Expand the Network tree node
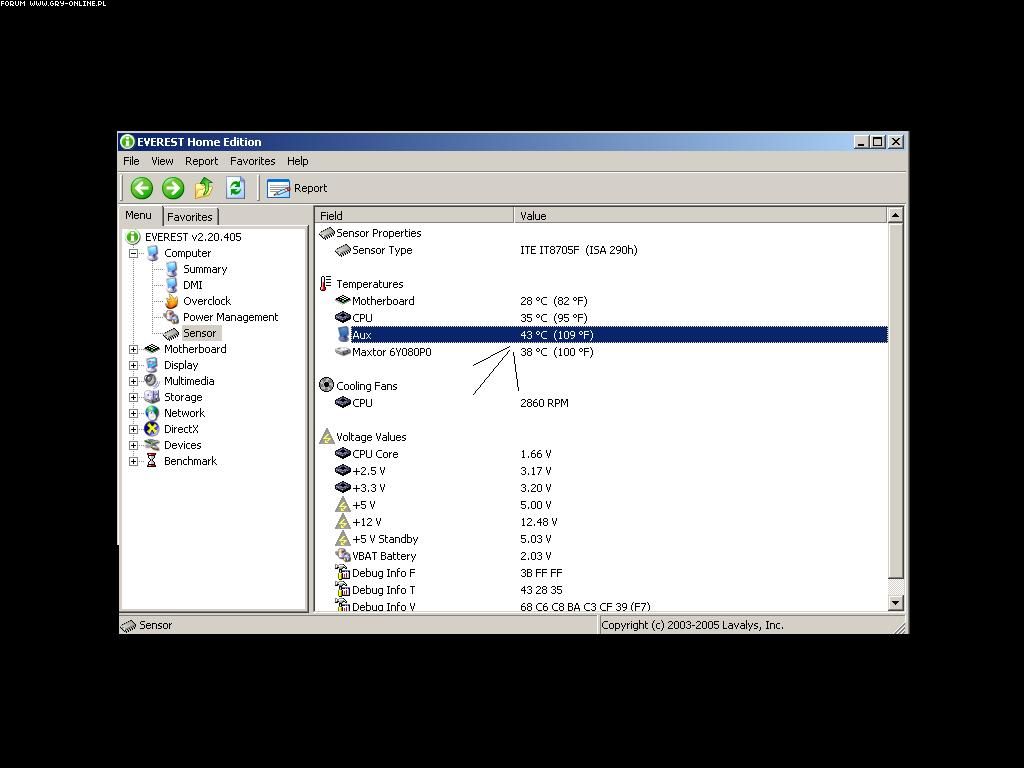The height and width of the screenshot is (768, 1024). [x=133, y=413]
